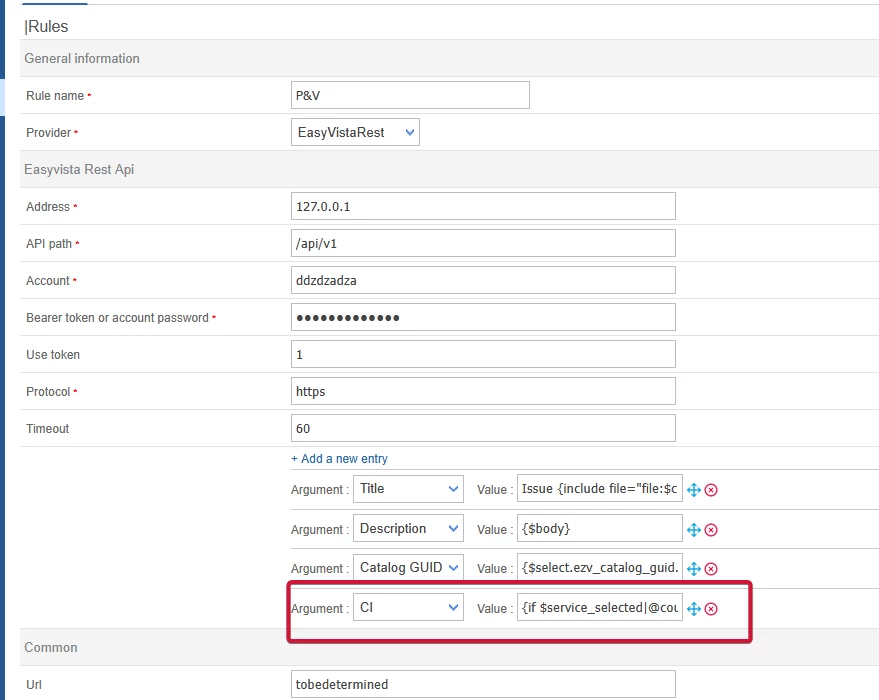Screen dimensions: 879x700
Task: Click the CI argument value field
Action: pyautogui.click(x=600, y=608)
